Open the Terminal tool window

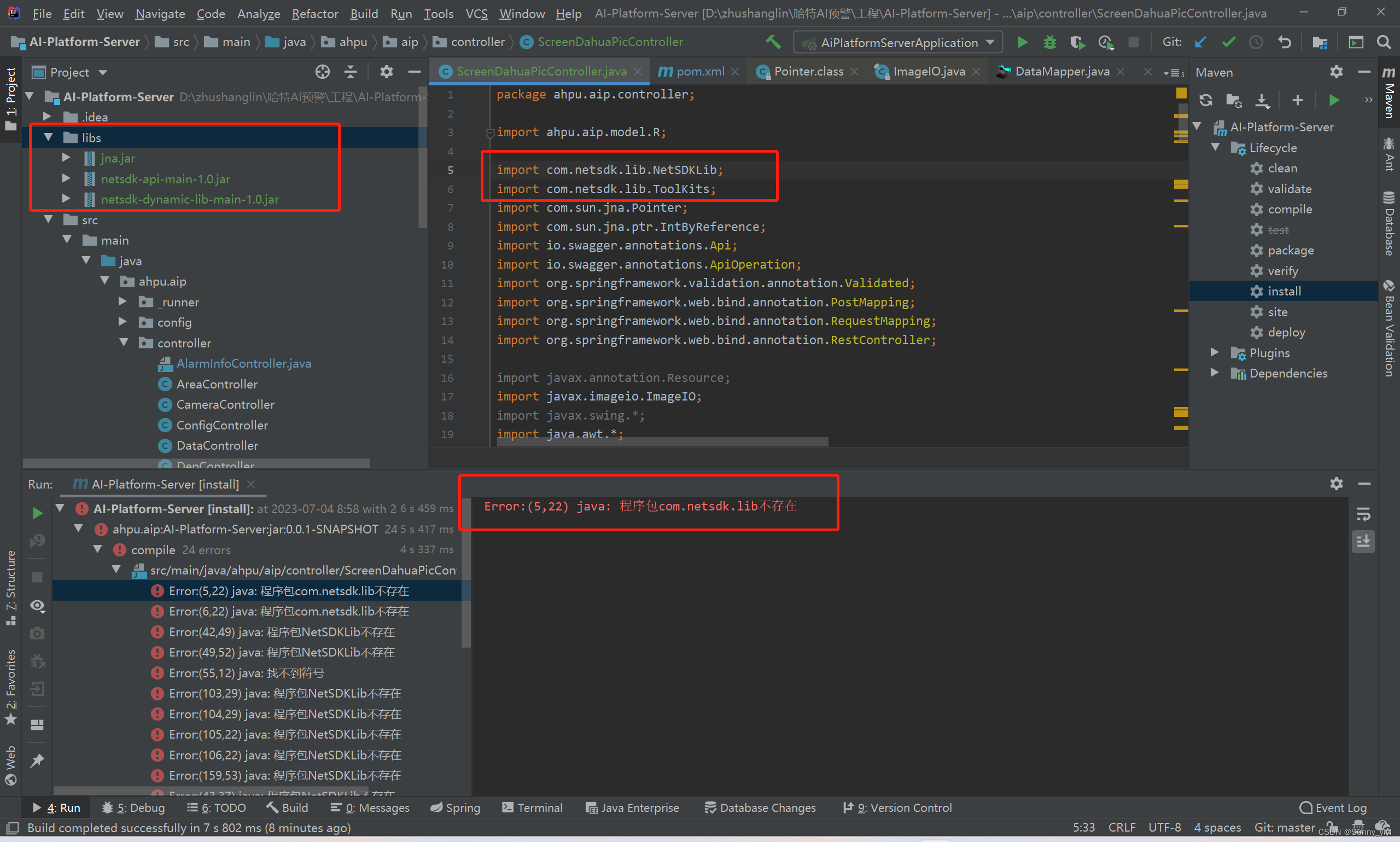pos(533,808)
